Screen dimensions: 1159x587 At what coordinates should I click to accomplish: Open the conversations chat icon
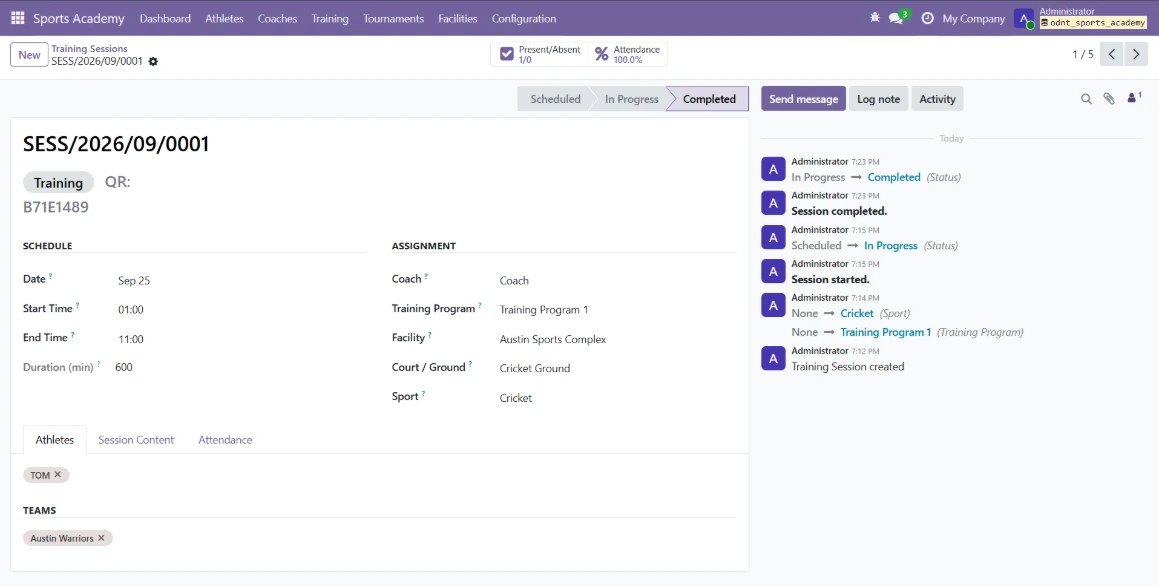[x=899, y=17]
